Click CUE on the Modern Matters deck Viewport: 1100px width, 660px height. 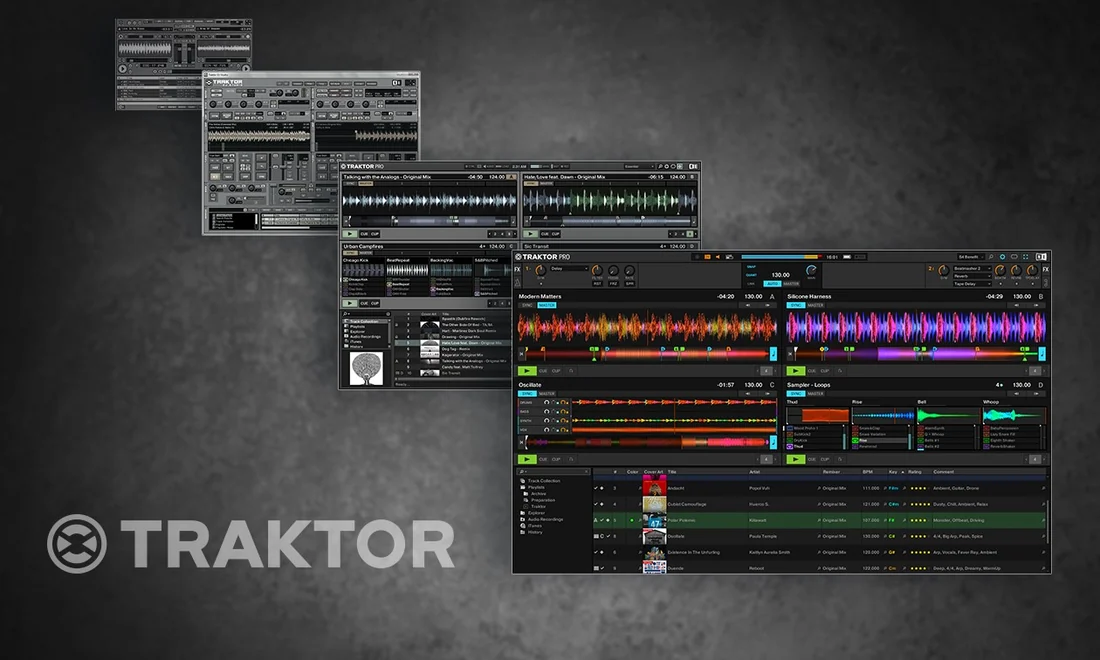coord(543,370)
